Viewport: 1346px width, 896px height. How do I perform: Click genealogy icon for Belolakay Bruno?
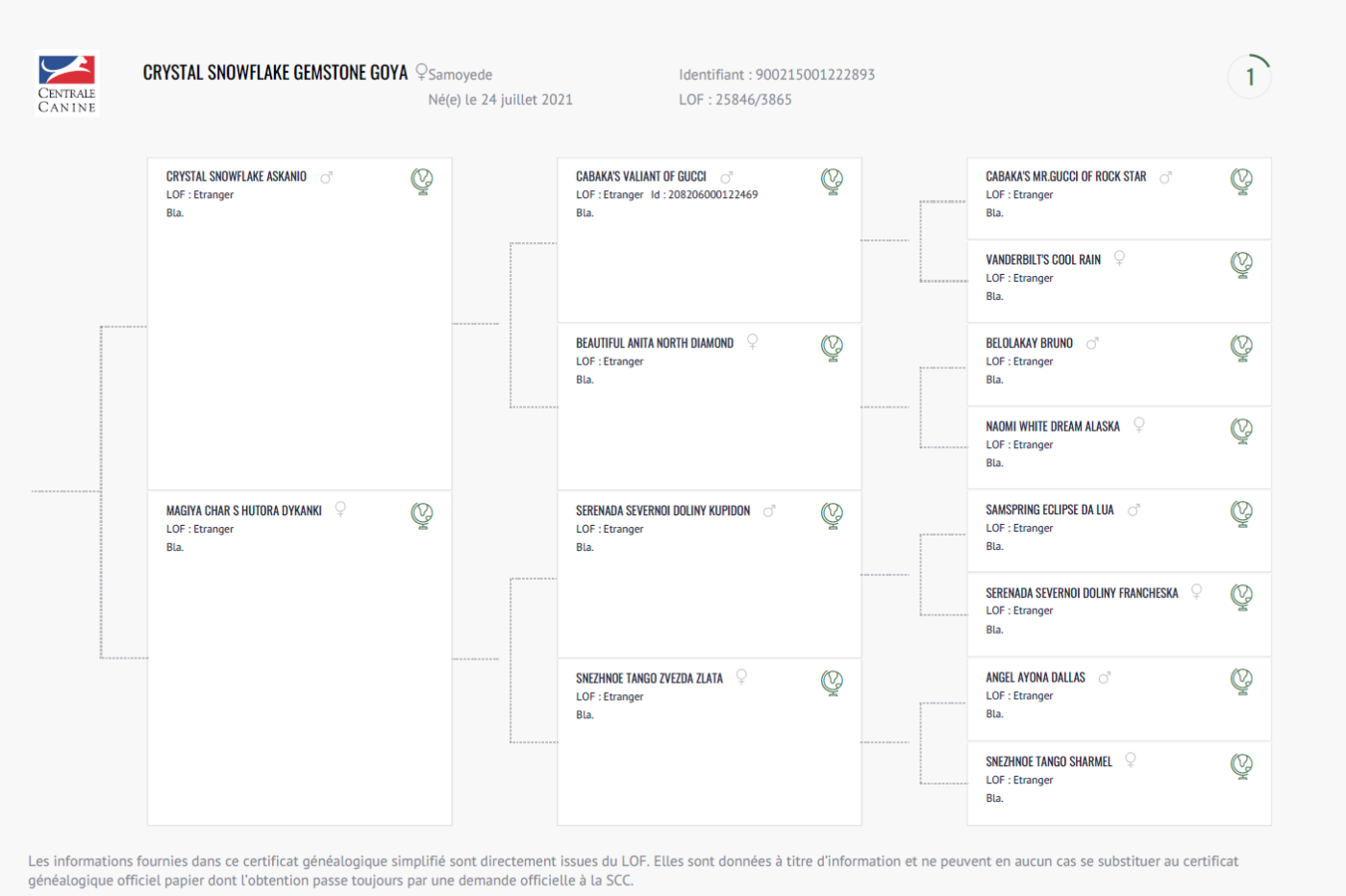[x=1241, y=348]
